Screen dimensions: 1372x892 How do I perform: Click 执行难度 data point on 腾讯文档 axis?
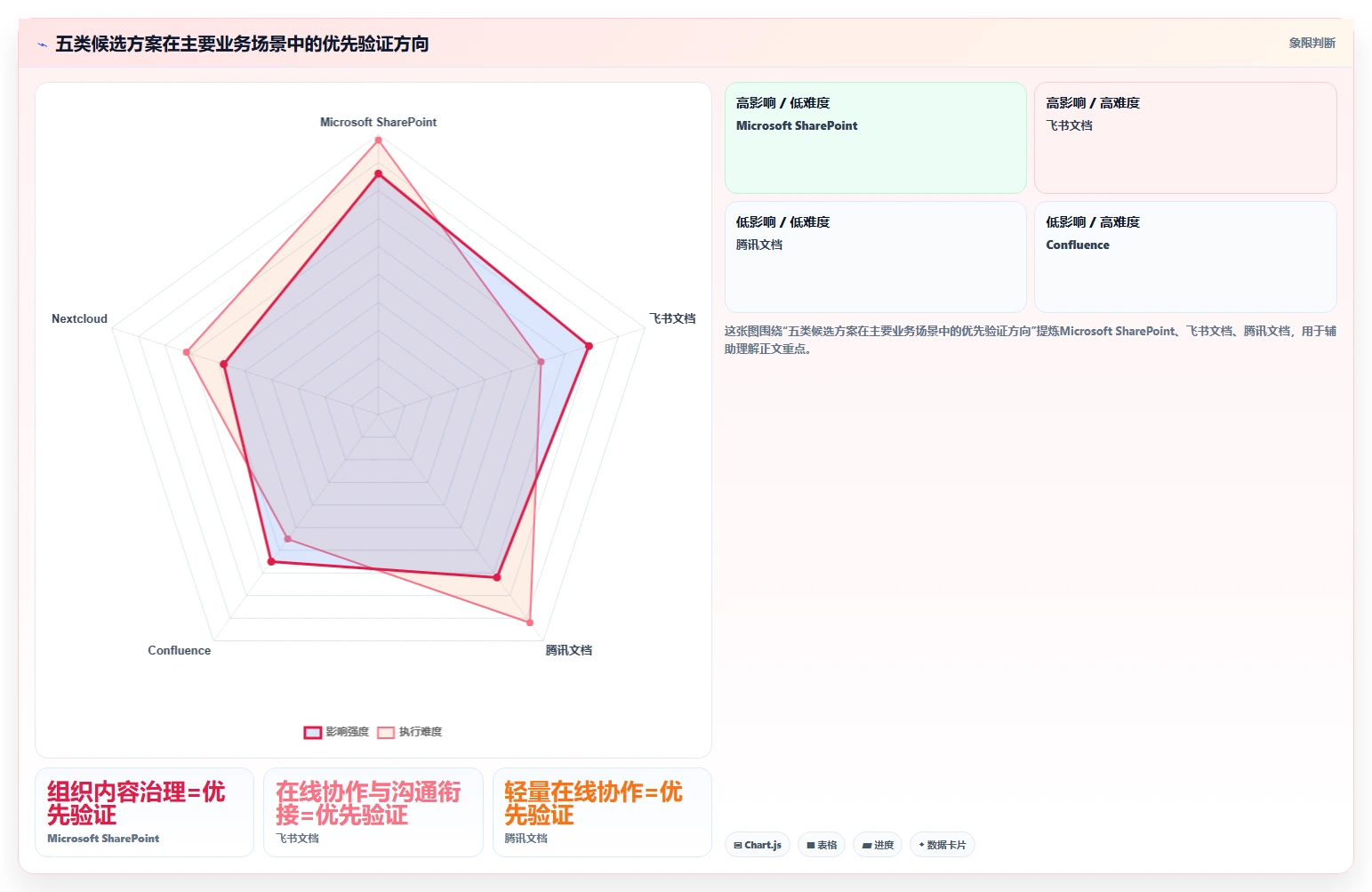pos(530,623)
